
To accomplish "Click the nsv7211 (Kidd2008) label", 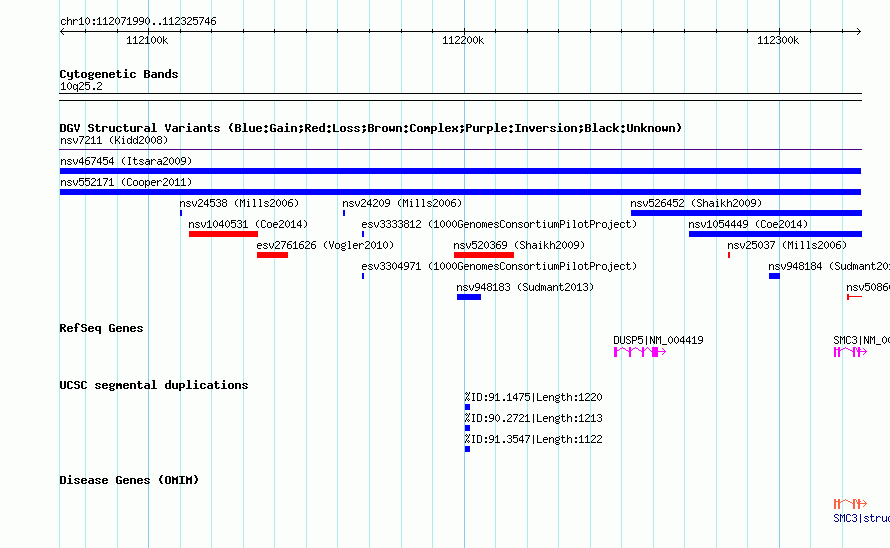I will coord(114,140).
